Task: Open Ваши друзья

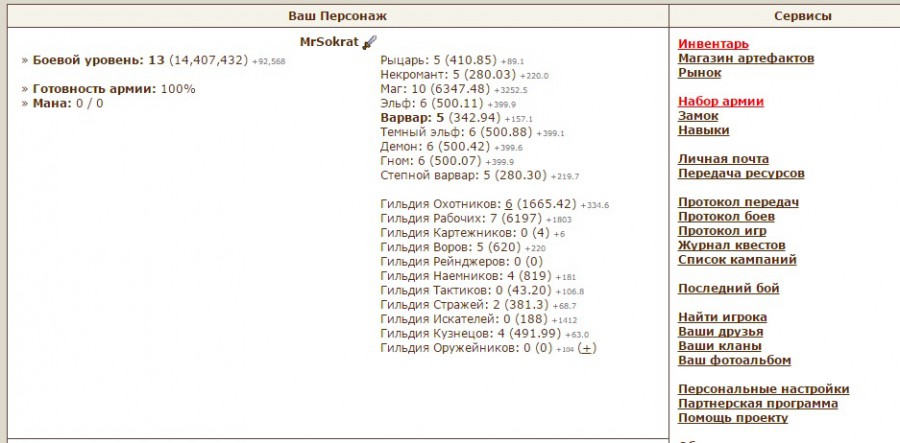Action: coord(720,332)
